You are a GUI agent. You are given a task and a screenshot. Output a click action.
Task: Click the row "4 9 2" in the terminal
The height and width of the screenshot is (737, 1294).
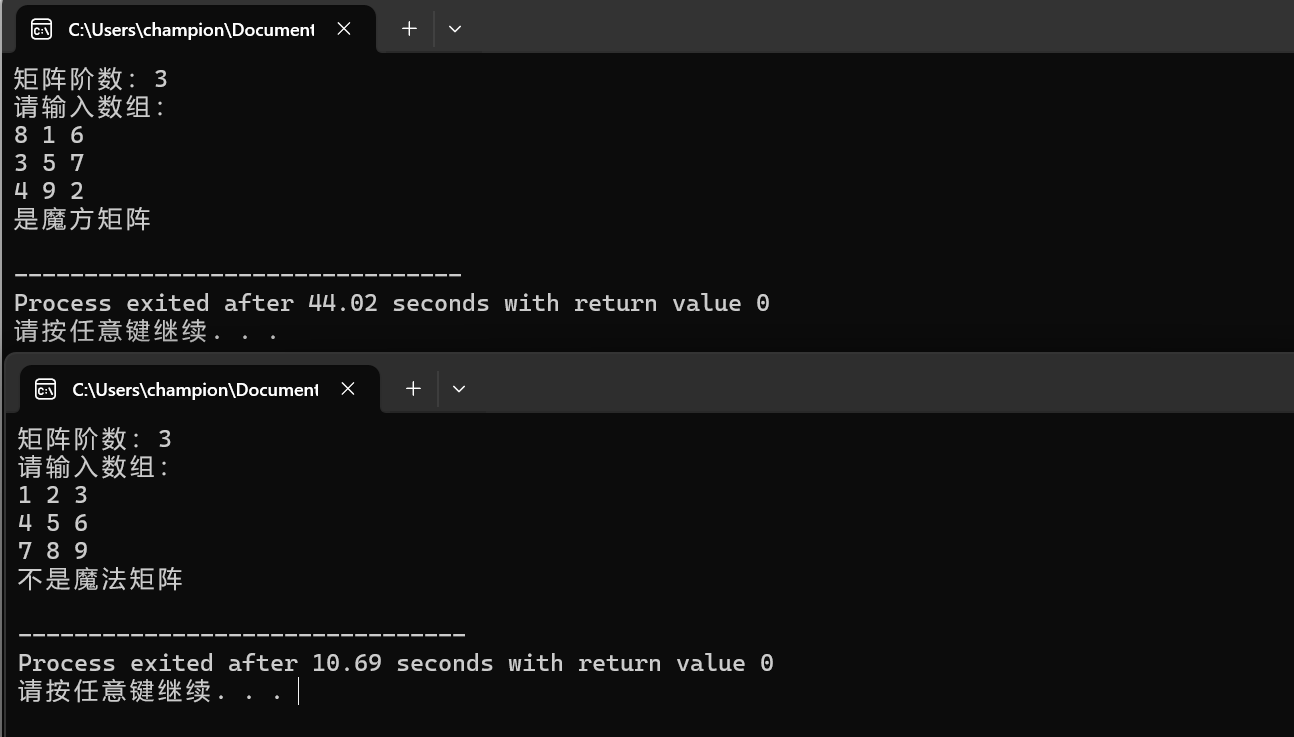49,191
